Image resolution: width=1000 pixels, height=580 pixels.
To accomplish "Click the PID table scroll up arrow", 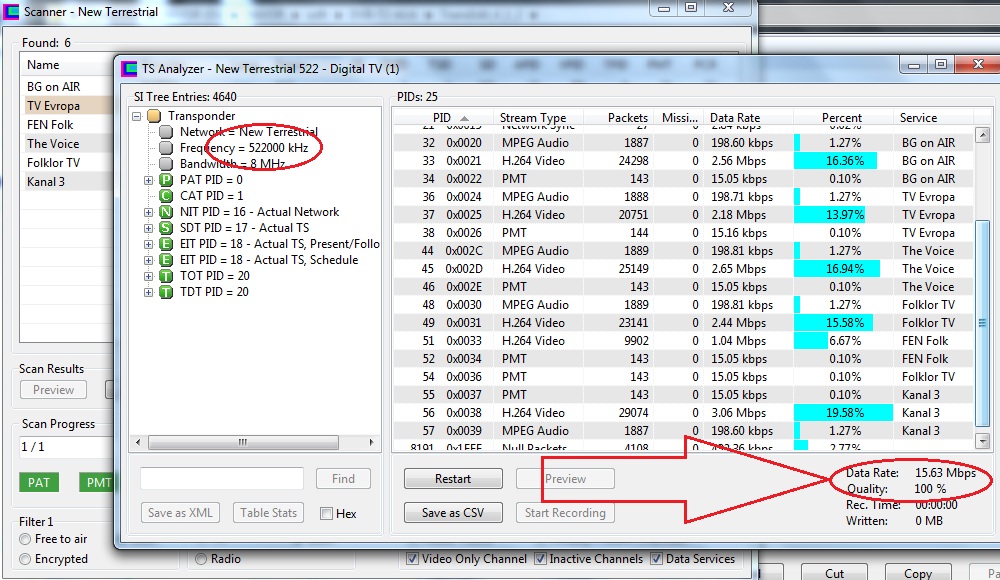I will point(982,135).
